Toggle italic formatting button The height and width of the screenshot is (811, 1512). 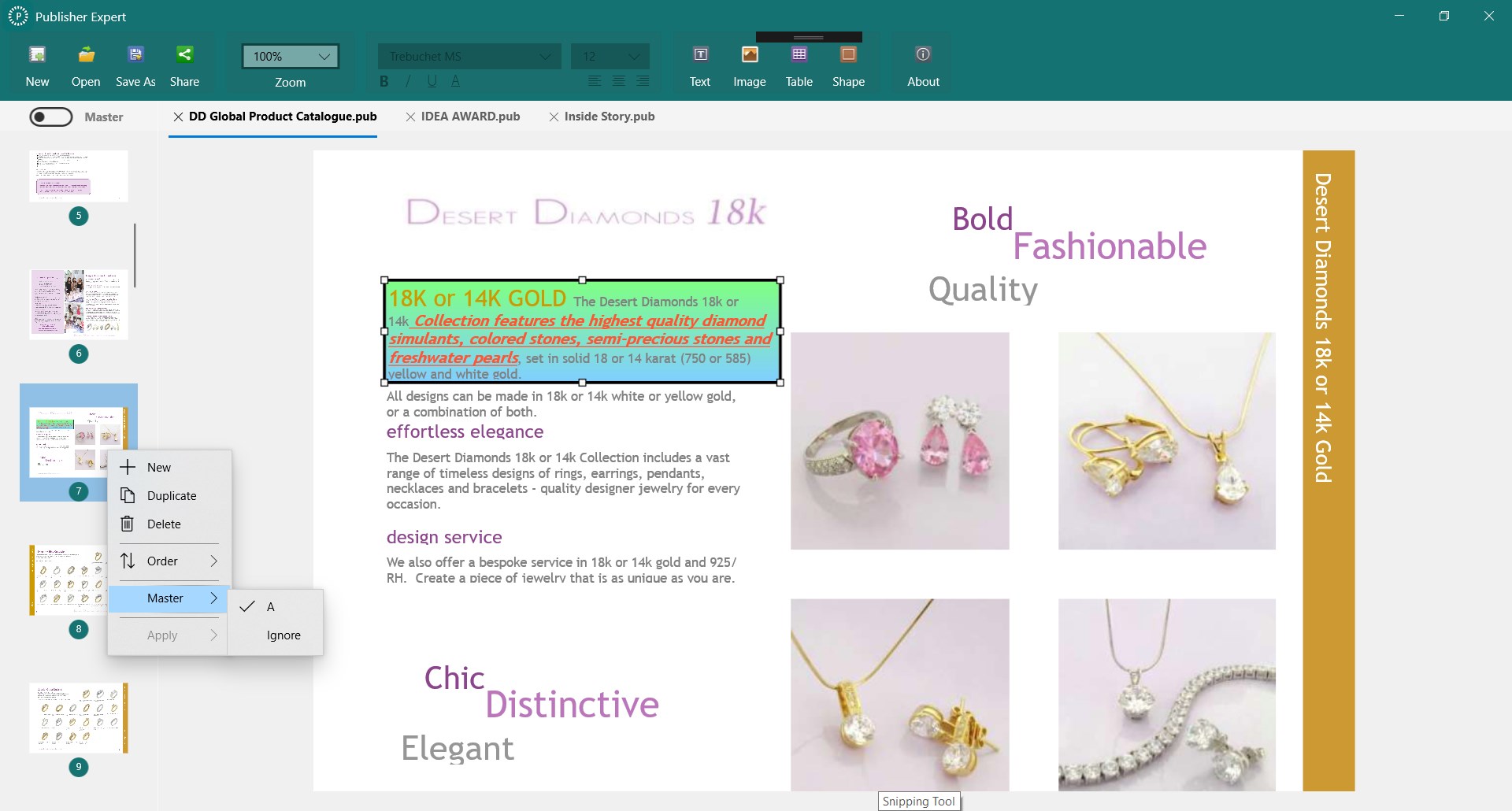[x=408, y=81]
